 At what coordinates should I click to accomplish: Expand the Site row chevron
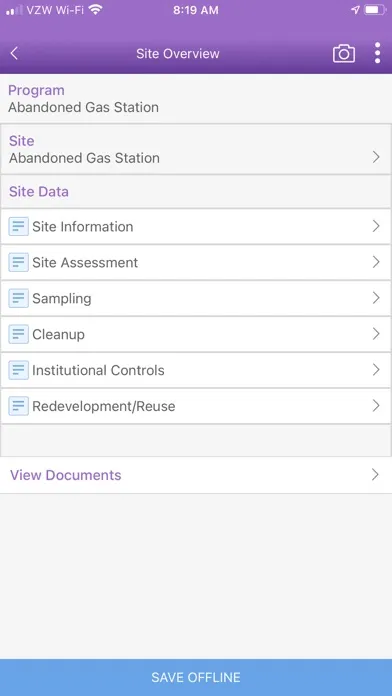coord(376,157)
